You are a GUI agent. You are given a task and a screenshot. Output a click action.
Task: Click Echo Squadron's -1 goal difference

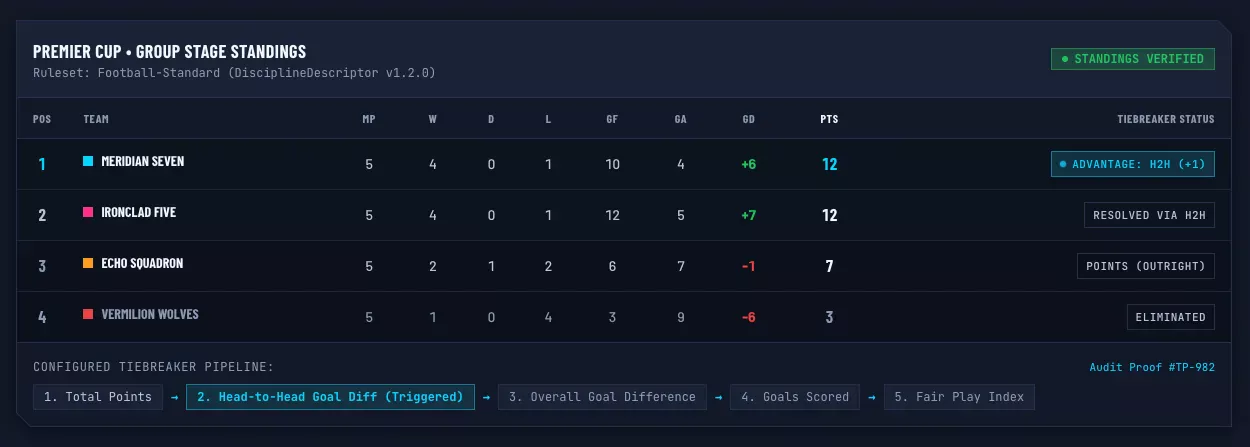[x=749, y=266]
